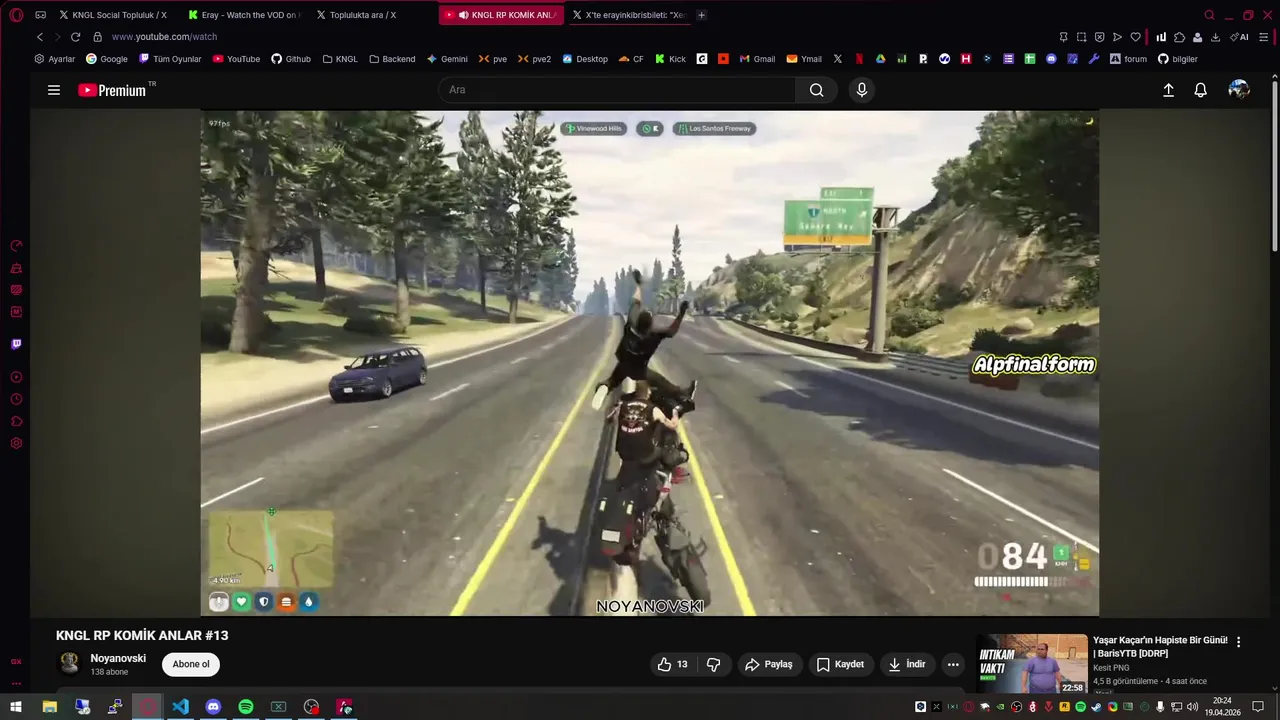This screenshot has height=720, width=1280.
Task: Switch to KNGL Social Topluluk tab
Action: pyautogui.click(x=113, y=15)
